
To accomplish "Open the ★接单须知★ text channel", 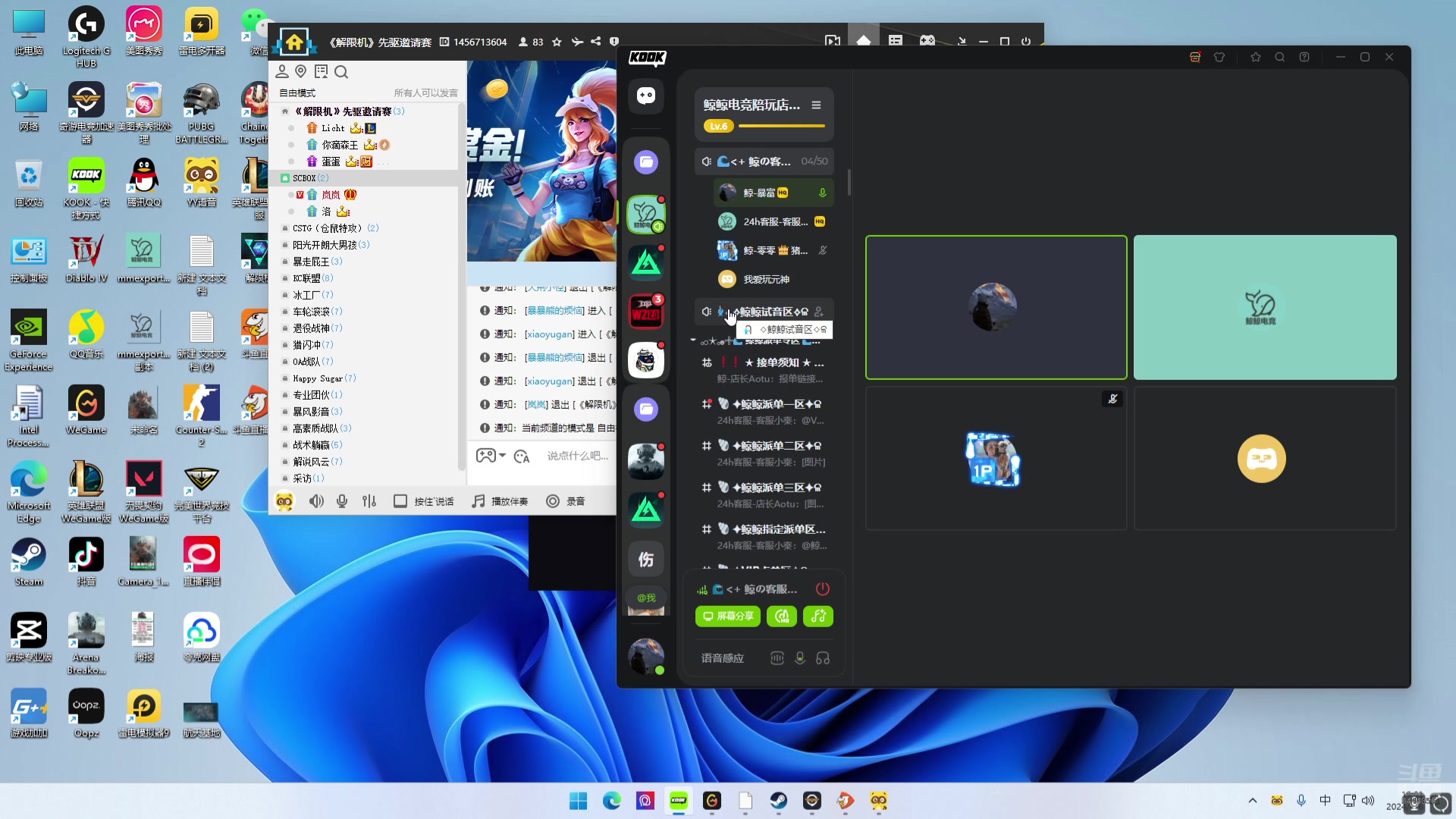I will click(764, 370).
